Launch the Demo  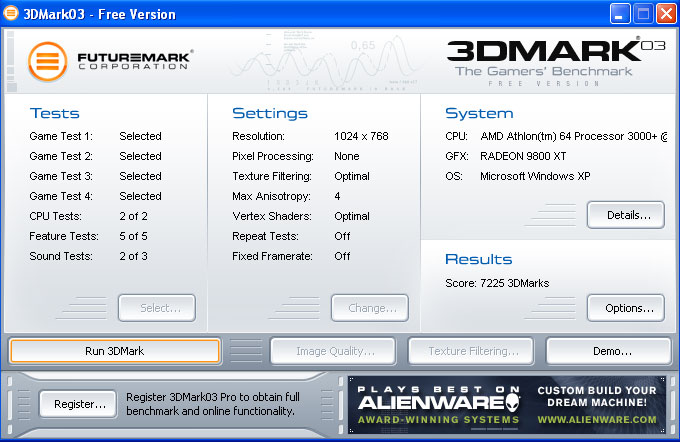click(609, 351)
